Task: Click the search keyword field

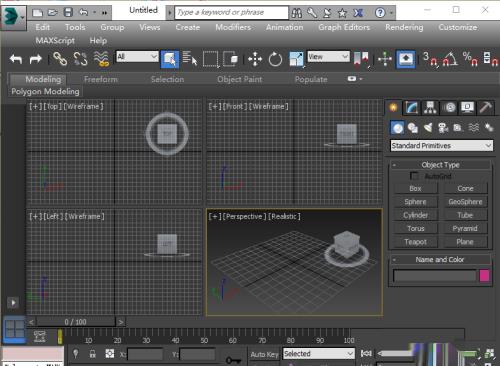Action: pyautogui.click(x=231, y=13)
